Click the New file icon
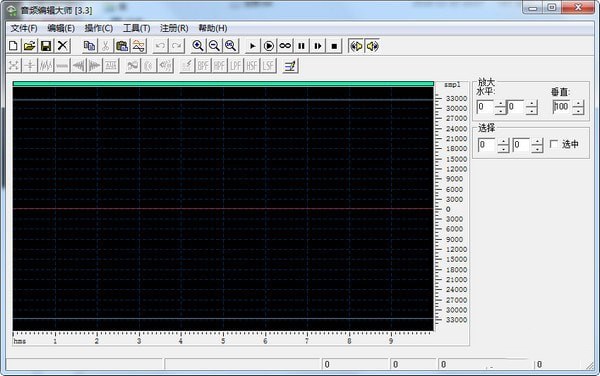Viewport: 600px width, 376px height. tap(13, 46)
